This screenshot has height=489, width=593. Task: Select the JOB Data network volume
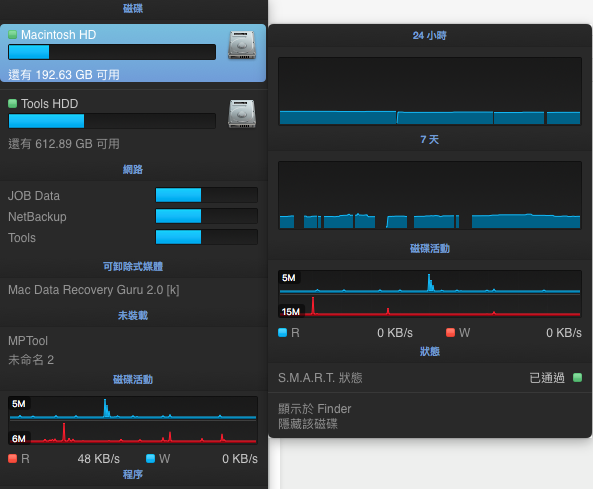point(34,196)
